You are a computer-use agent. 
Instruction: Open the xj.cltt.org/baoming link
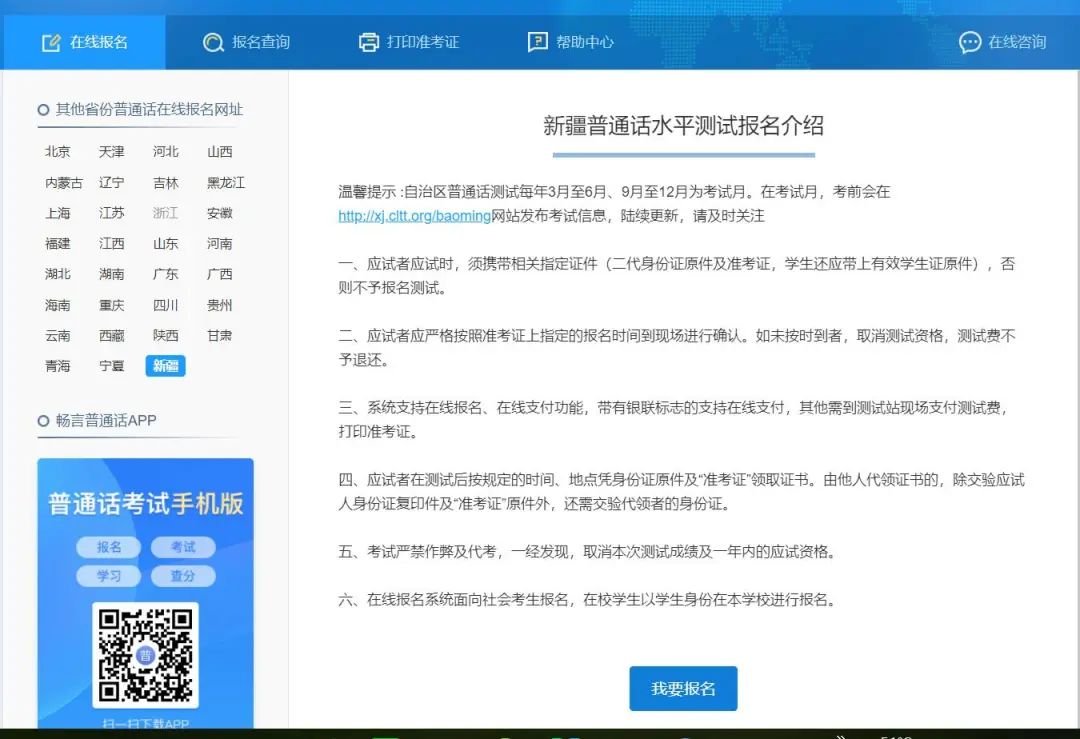pyautogui.click(x=414, y=216)
